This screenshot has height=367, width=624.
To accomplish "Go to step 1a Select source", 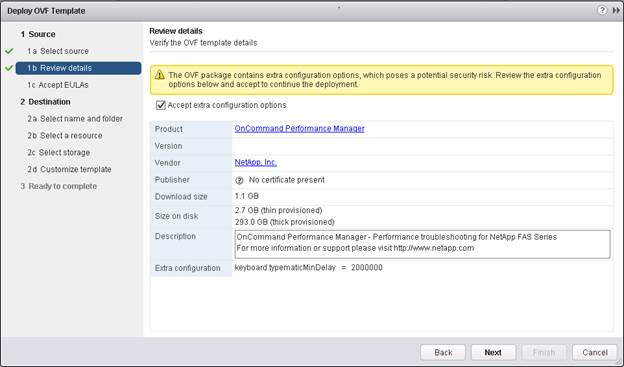I will [58, 51].
